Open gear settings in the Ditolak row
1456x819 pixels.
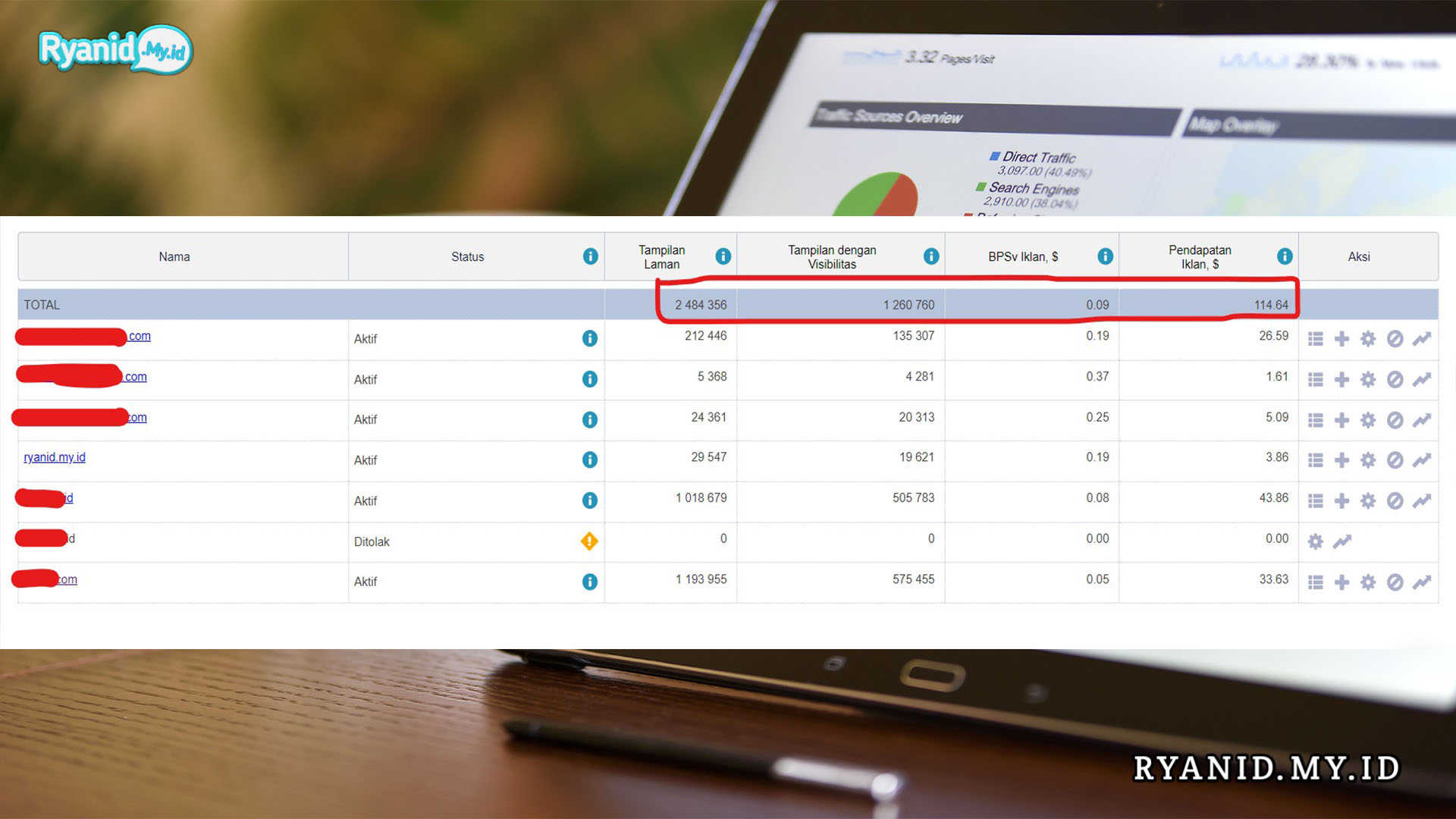coord(1316,541)
